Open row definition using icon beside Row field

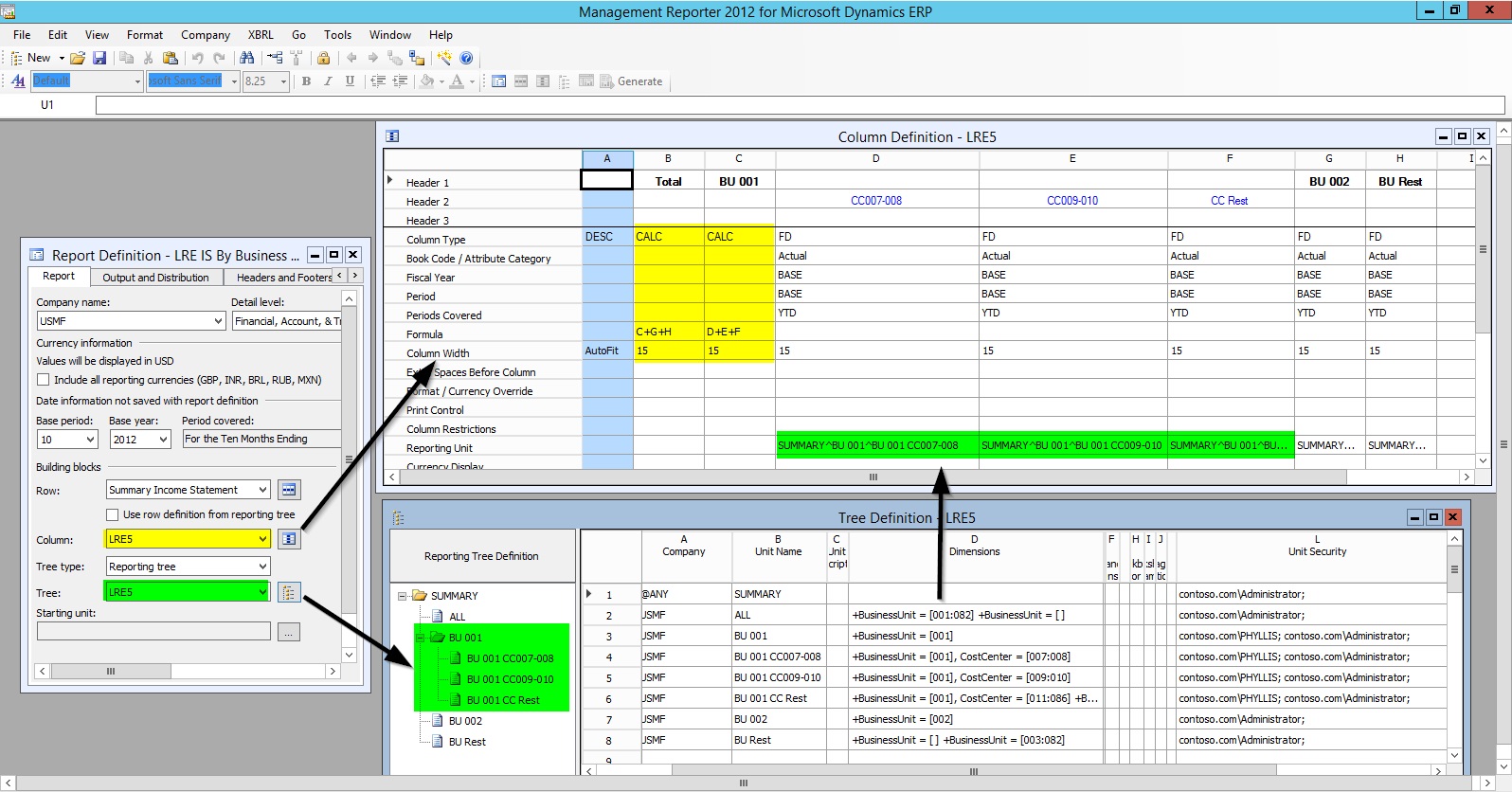[x=289, y=490]
